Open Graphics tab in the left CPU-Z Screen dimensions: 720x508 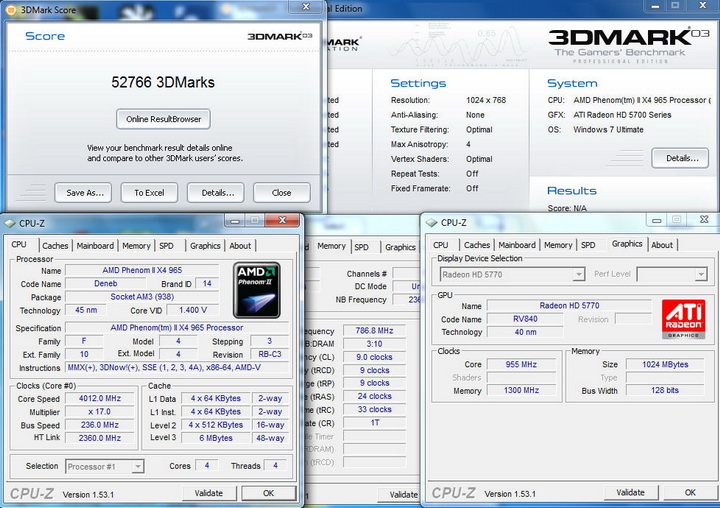[x=205, y=246]
